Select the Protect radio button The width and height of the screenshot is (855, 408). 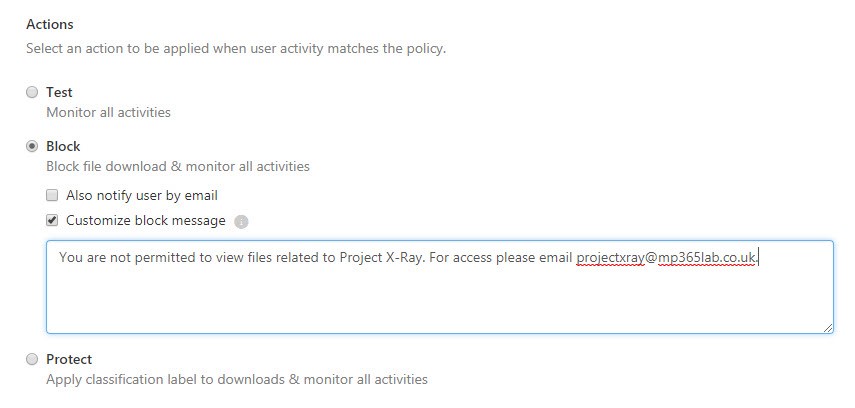[32, 359]
